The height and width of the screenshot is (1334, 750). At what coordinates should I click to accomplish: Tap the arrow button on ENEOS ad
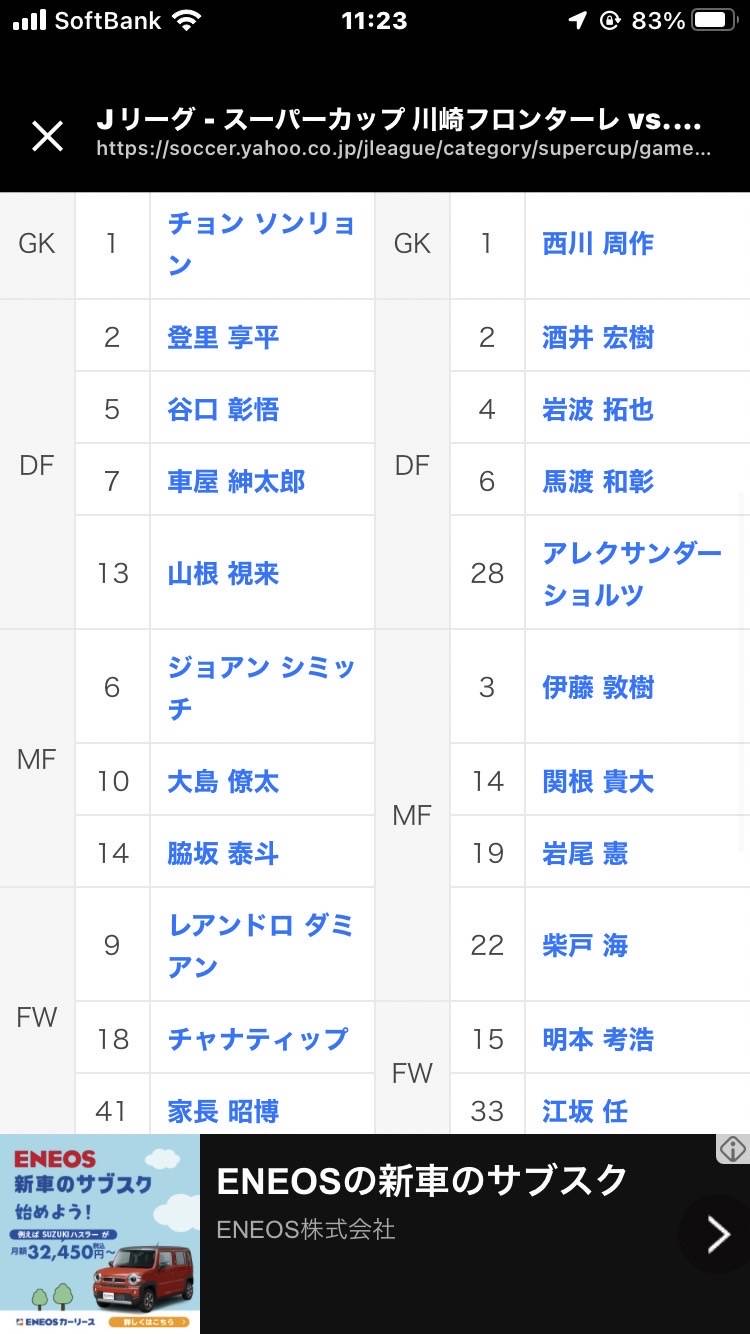click(717, 1235)
